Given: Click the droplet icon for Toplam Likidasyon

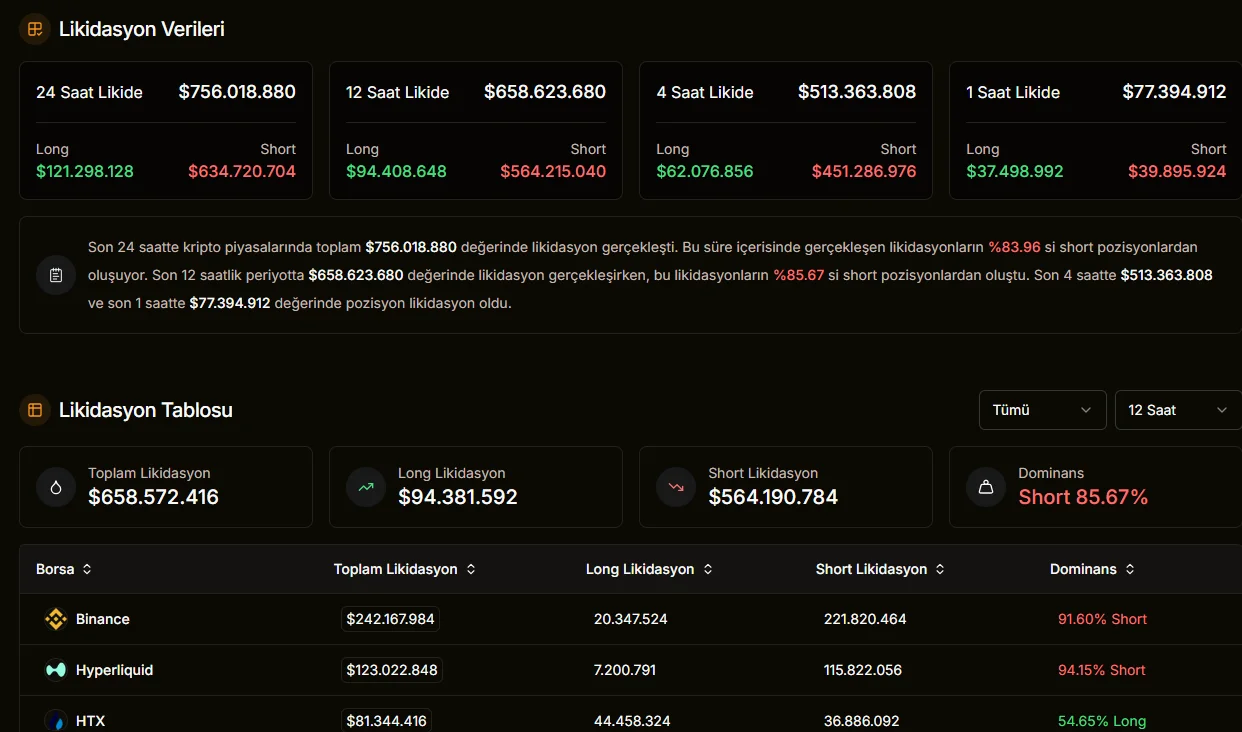Looking at the screenshot, I should (x=56, y=487).
